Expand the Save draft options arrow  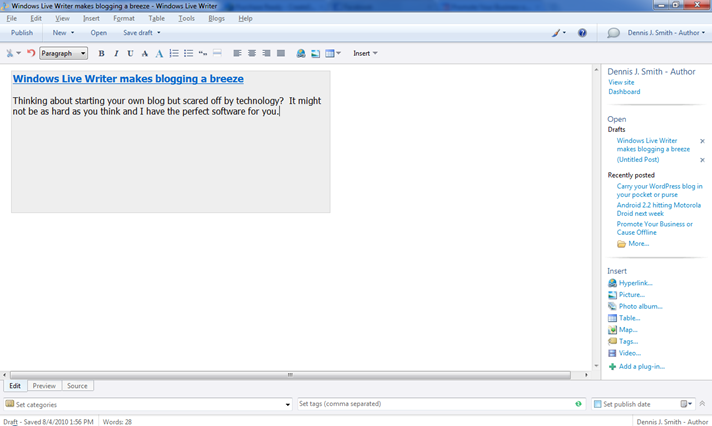pyautogui.click(x=159, y=33)
